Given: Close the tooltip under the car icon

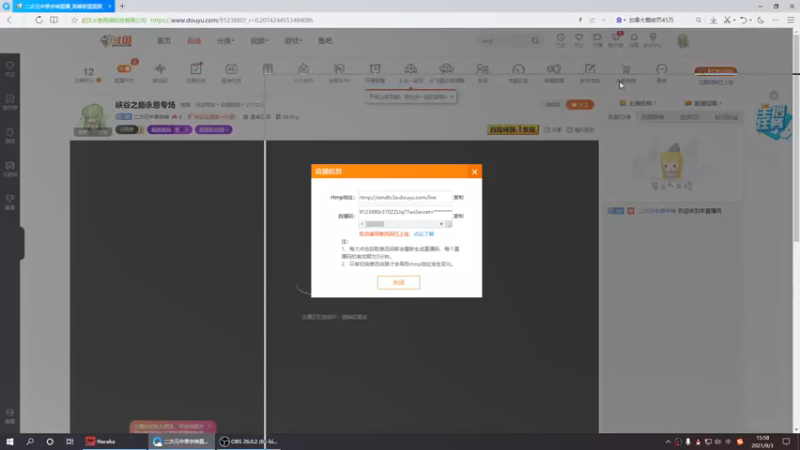Looking at the screenshot, I should pyautogui.click(x=452, y=96).
